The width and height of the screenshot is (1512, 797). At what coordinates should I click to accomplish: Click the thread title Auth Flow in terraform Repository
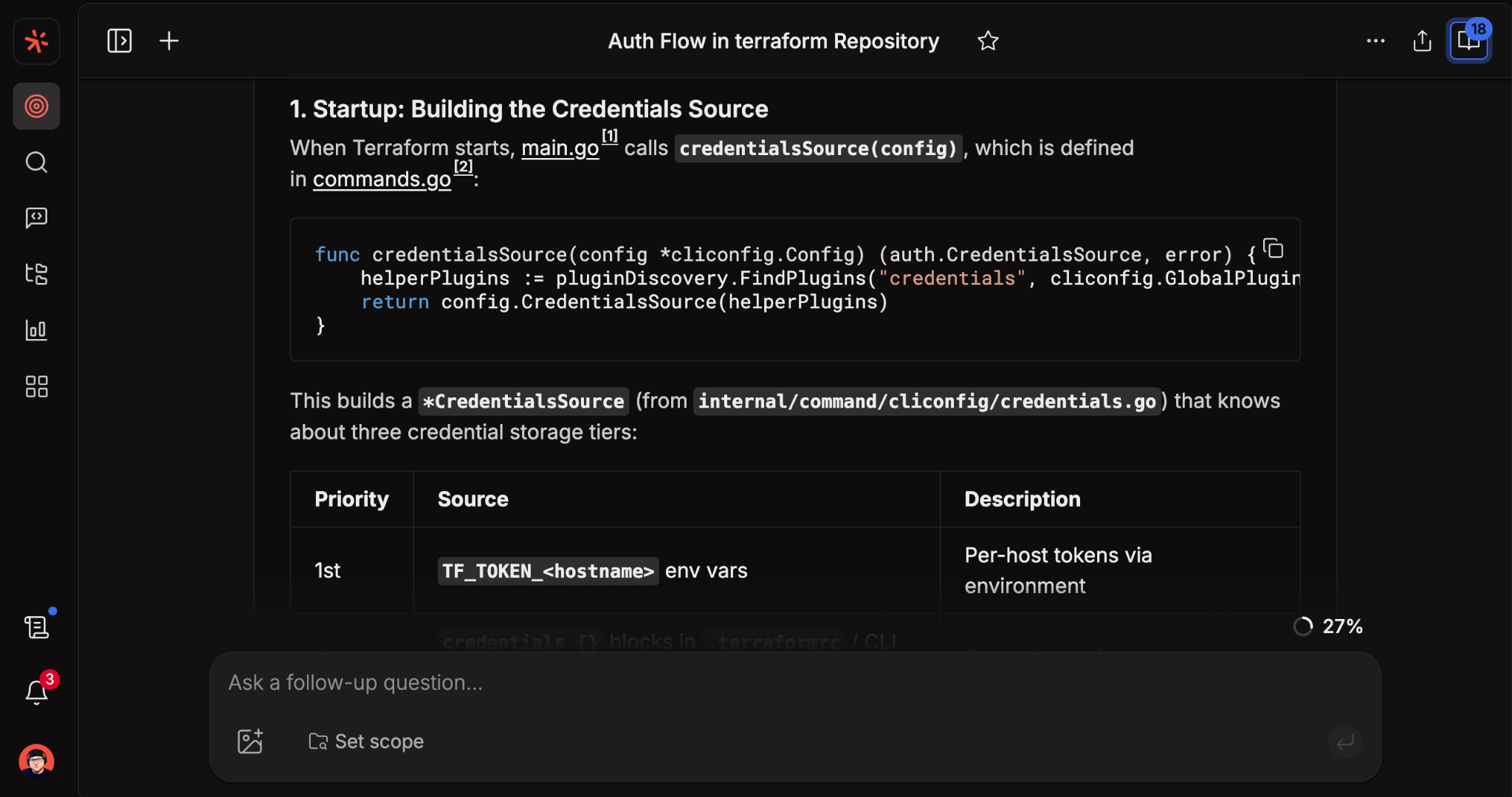[773, 41]
